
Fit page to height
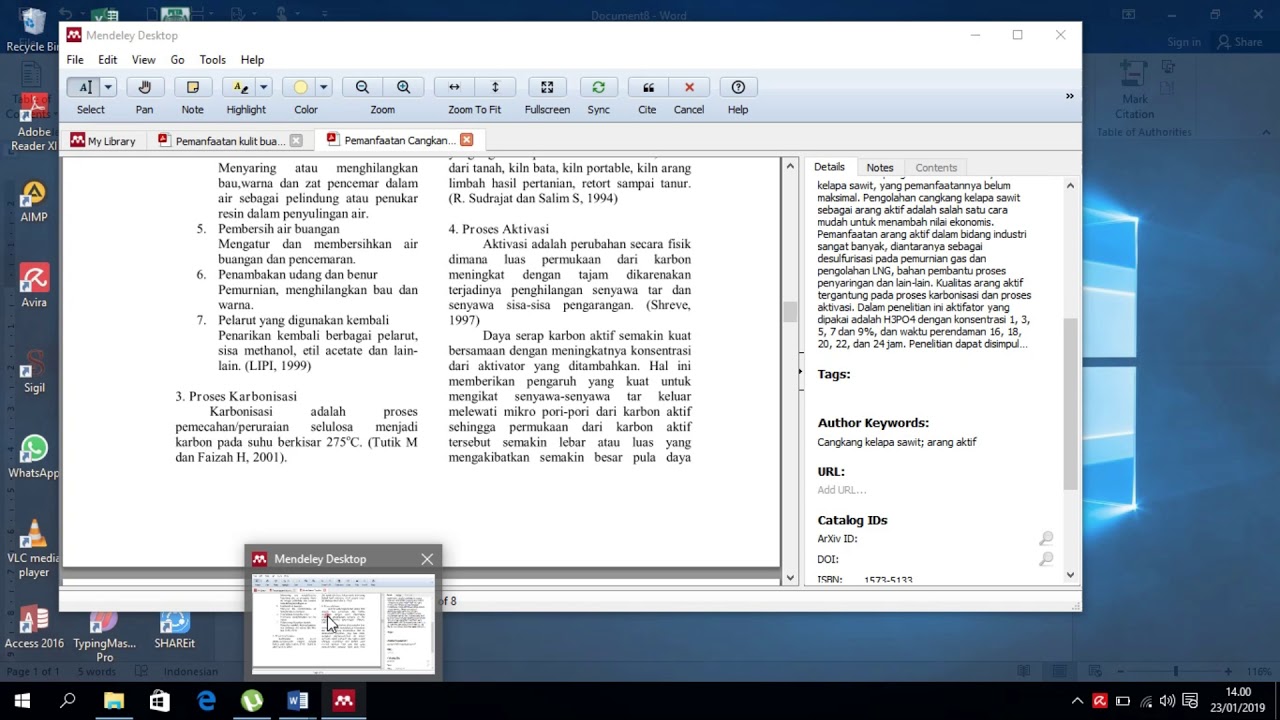[495, 87]
